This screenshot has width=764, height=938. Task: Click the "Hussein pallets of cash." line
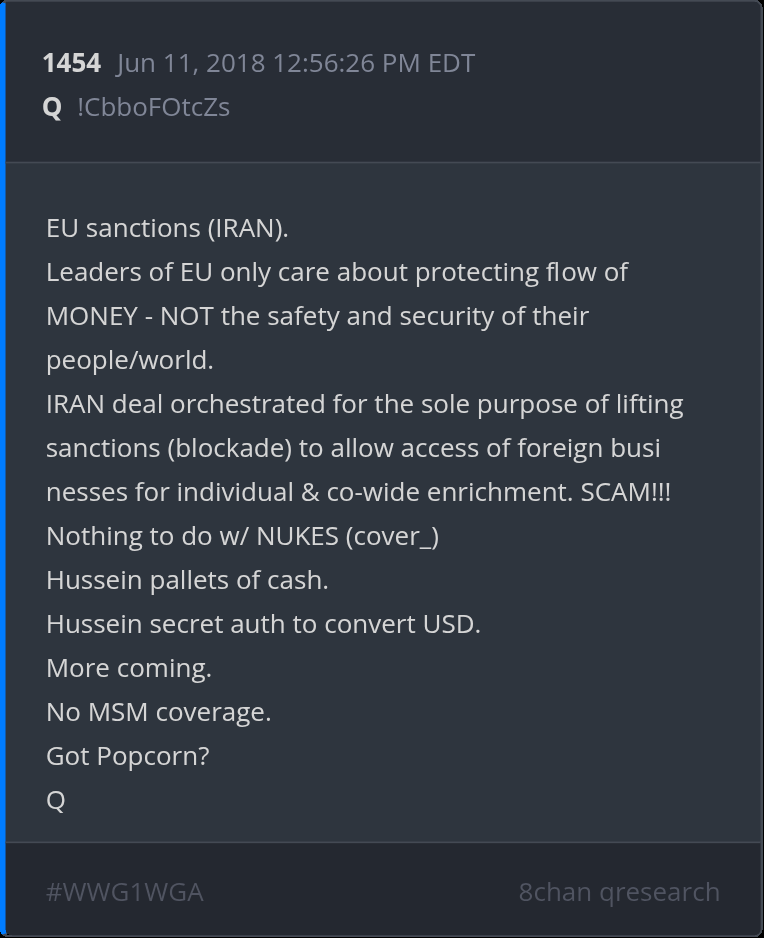(187, 580)
